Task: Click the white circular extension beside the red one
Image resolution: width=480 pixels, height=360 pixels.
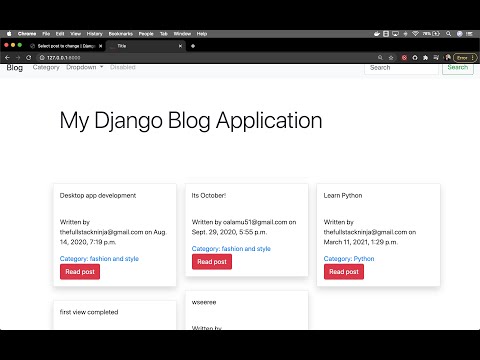Action: [415, 58]
